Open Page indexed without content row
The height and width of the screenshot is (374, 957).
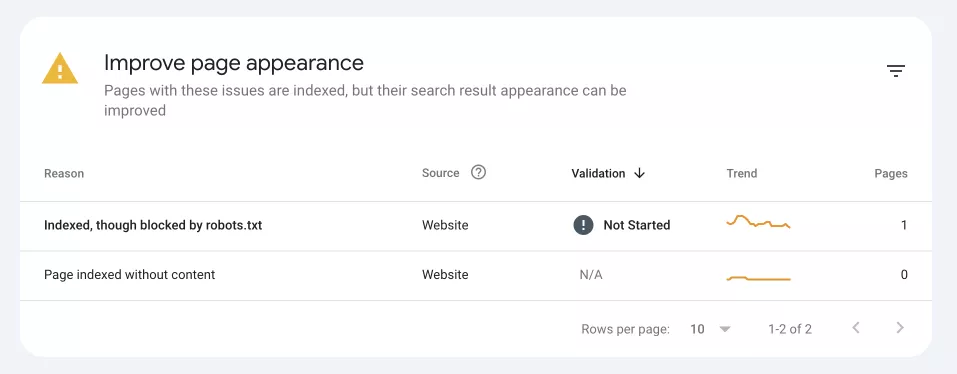click(x=476, y=275)
